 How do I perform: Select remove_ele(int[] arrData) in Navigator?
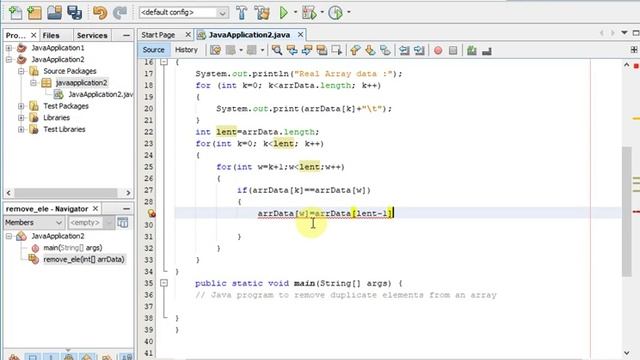pyautogui.click(x=84, y=259)
